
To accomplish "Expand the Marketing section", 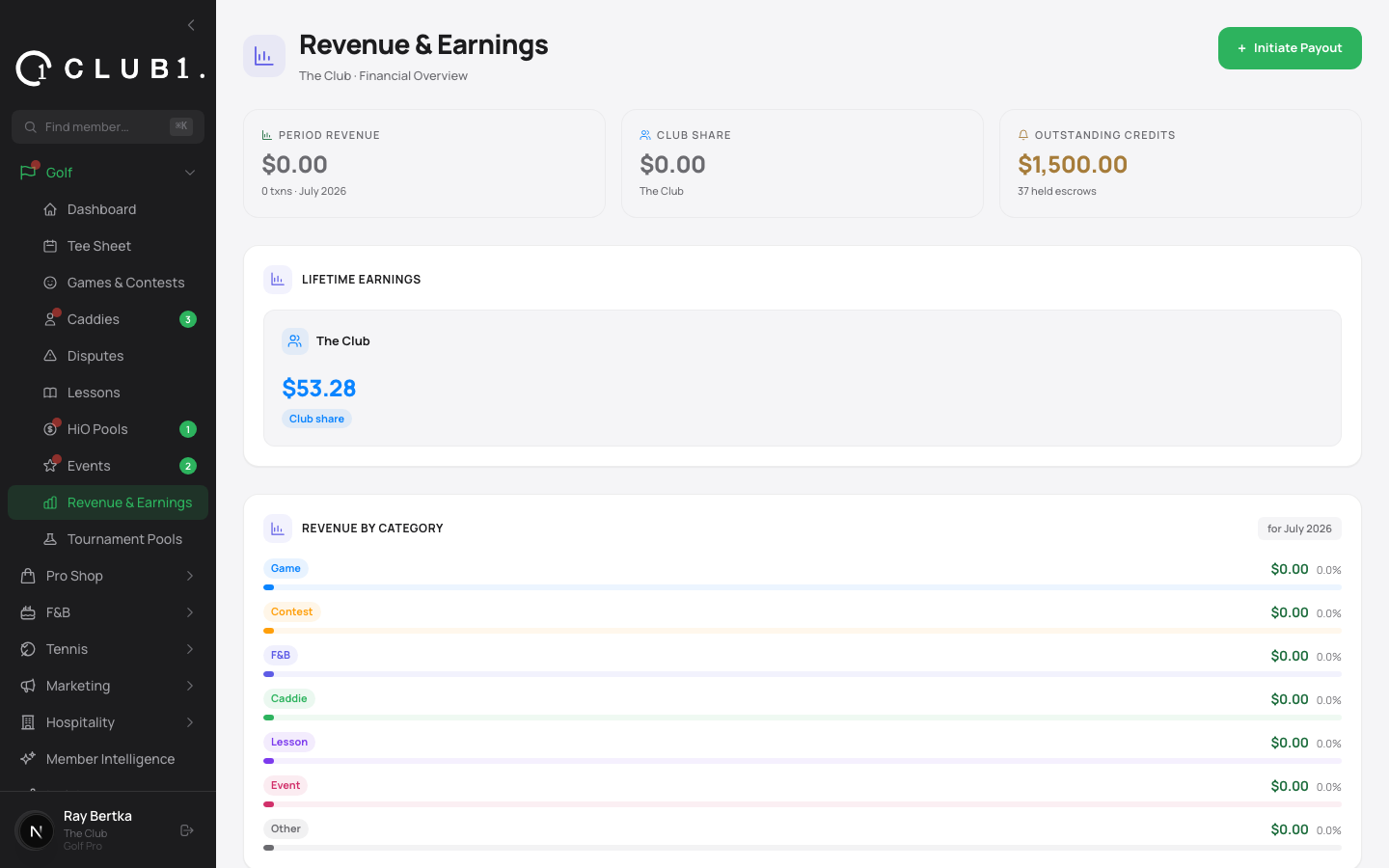I will click(x=190, y=686).
